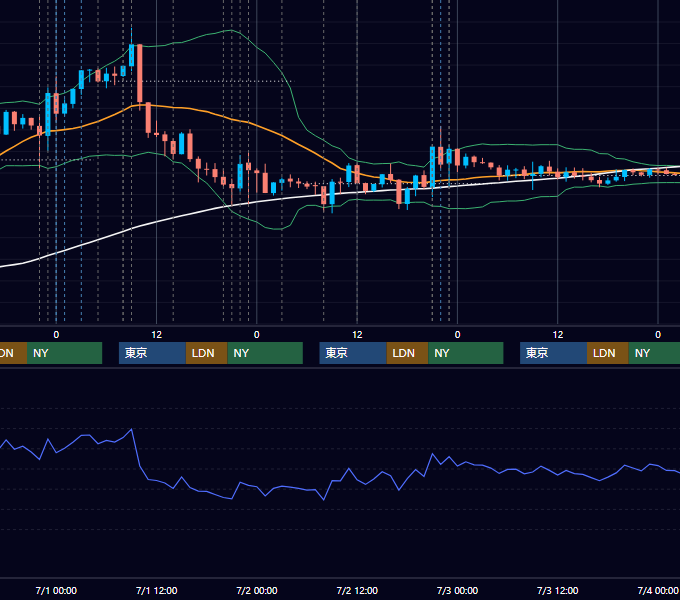Screen dimensions: 680x600
Task: Click the NY session block spanning 7/3 00:00
Action: coord(466,353)
